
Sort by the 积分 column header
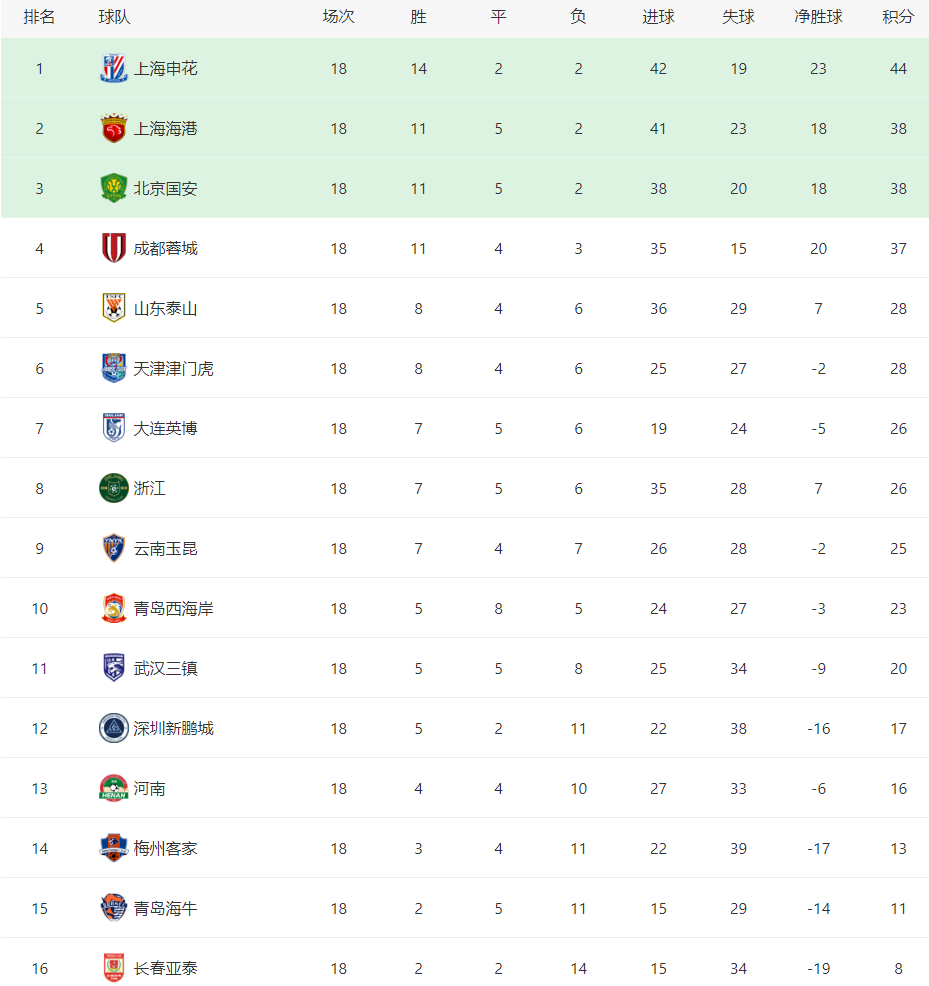point(898,17)
